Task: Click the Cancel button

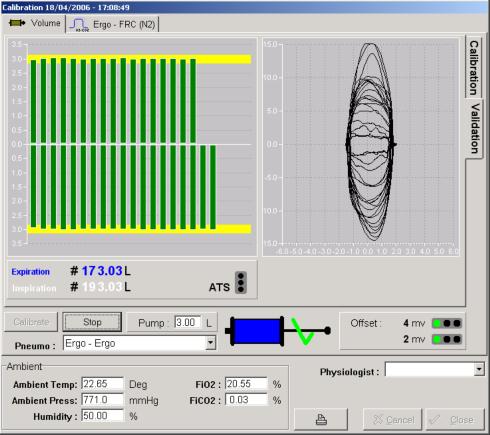Action: click(392, 419)
